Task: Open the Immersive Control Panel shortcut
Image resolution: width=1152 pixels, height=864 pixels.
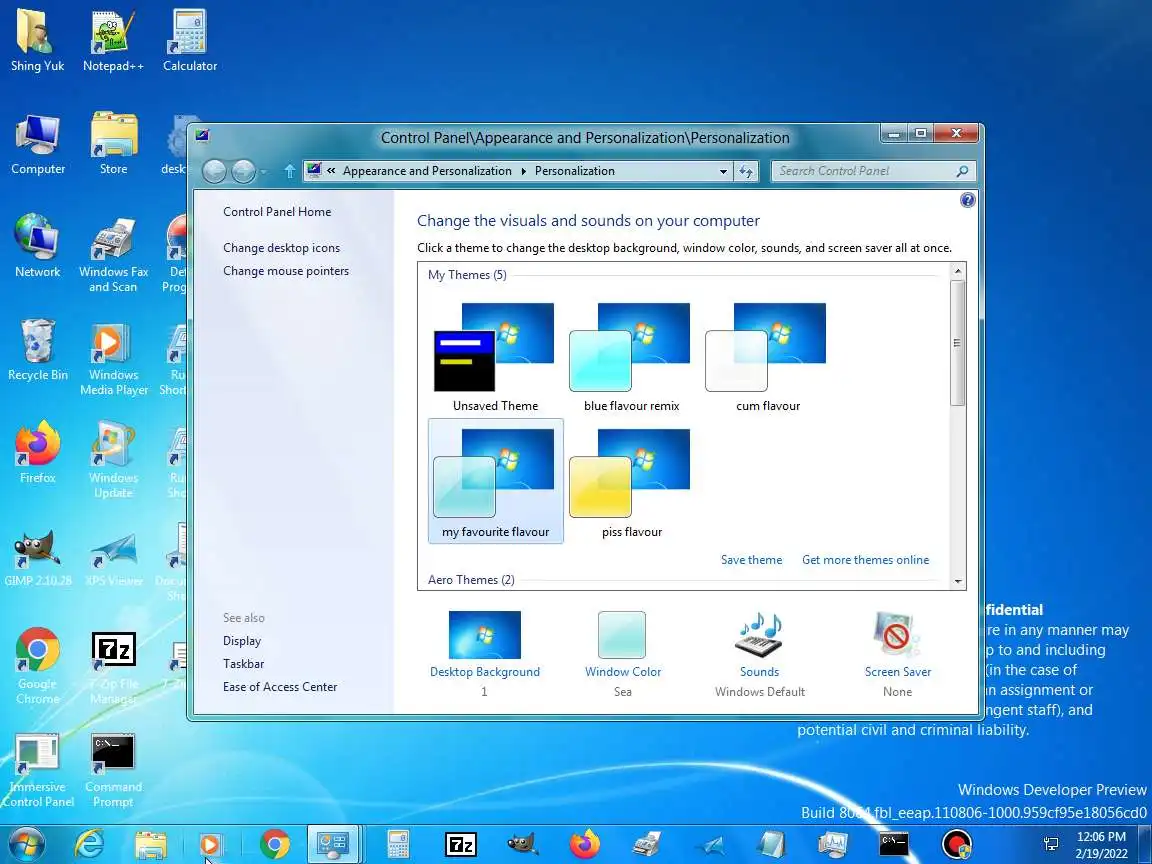Action: [x=37, y=770]
